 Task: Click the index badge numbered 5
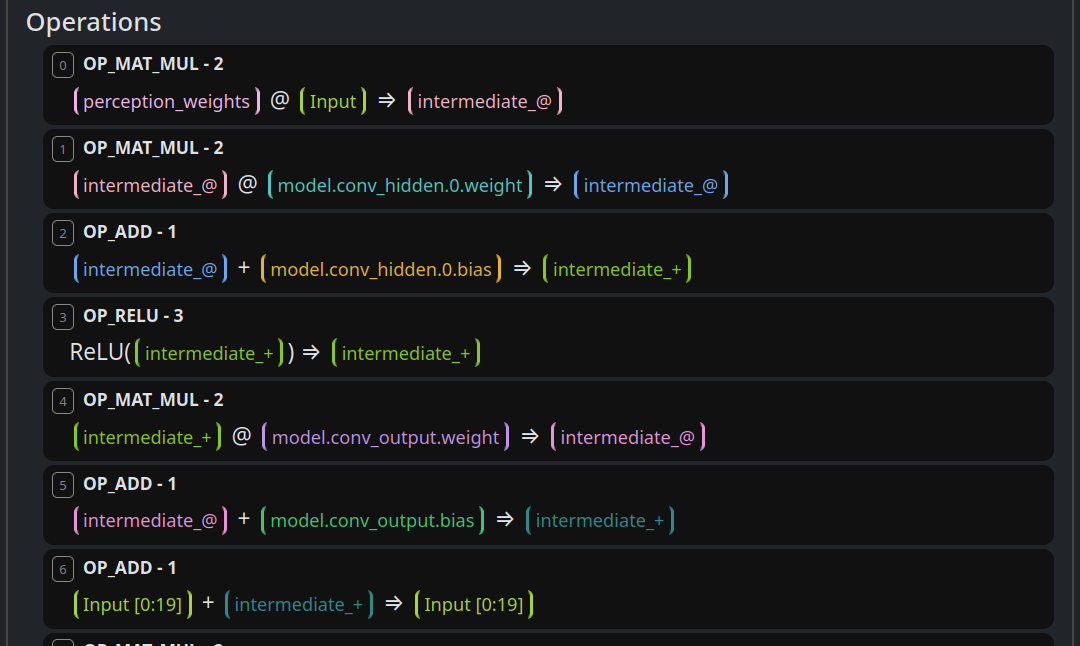pyautogui.click(x=63, y=485)
